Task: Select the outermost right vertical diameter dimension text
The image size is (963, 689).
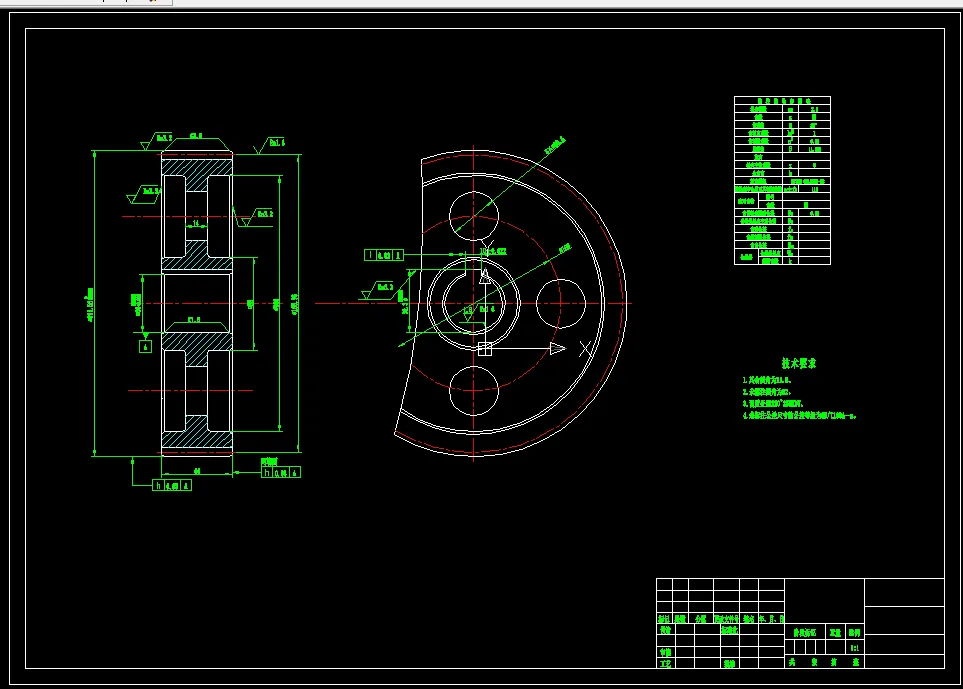Action: coord(295,305)
